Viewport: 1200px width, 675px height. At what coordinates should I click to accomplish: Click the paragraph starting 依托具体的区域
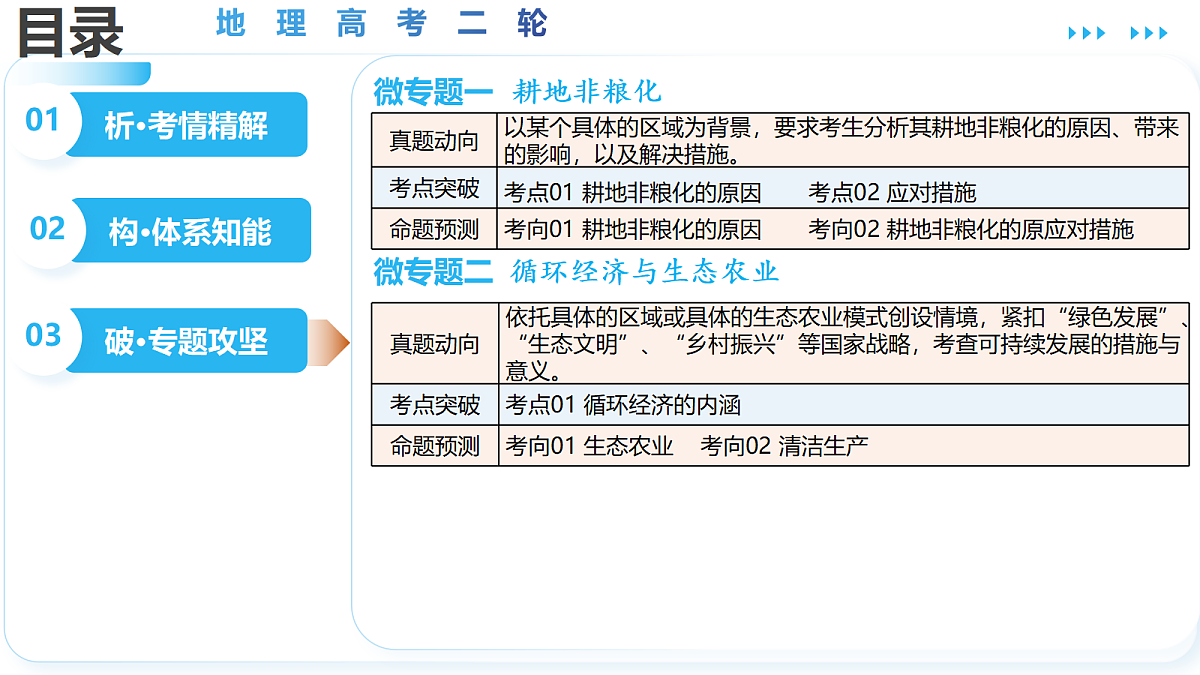(845, 344)
